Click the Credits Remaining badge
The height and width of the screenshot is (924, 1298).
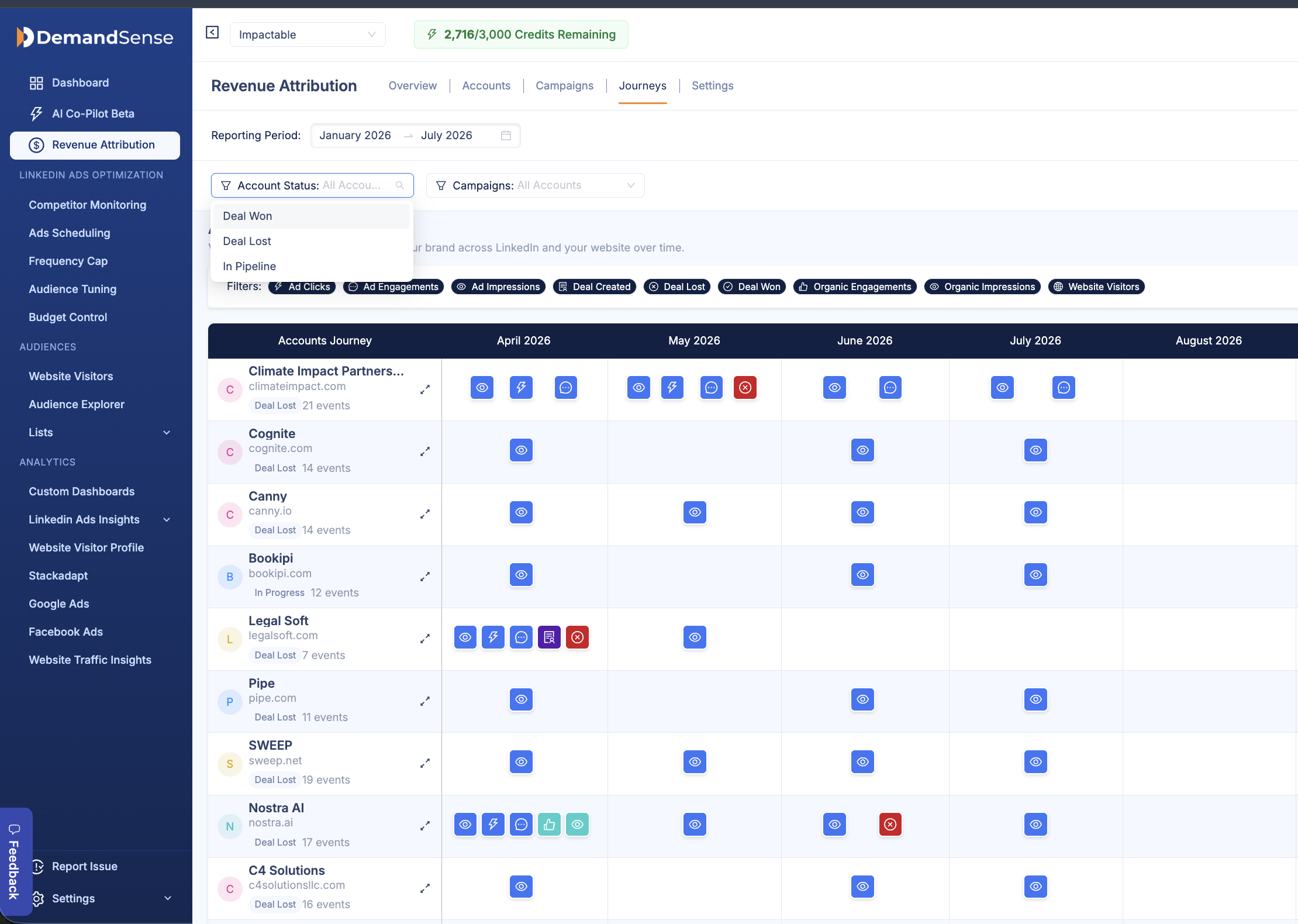point(521,35)
